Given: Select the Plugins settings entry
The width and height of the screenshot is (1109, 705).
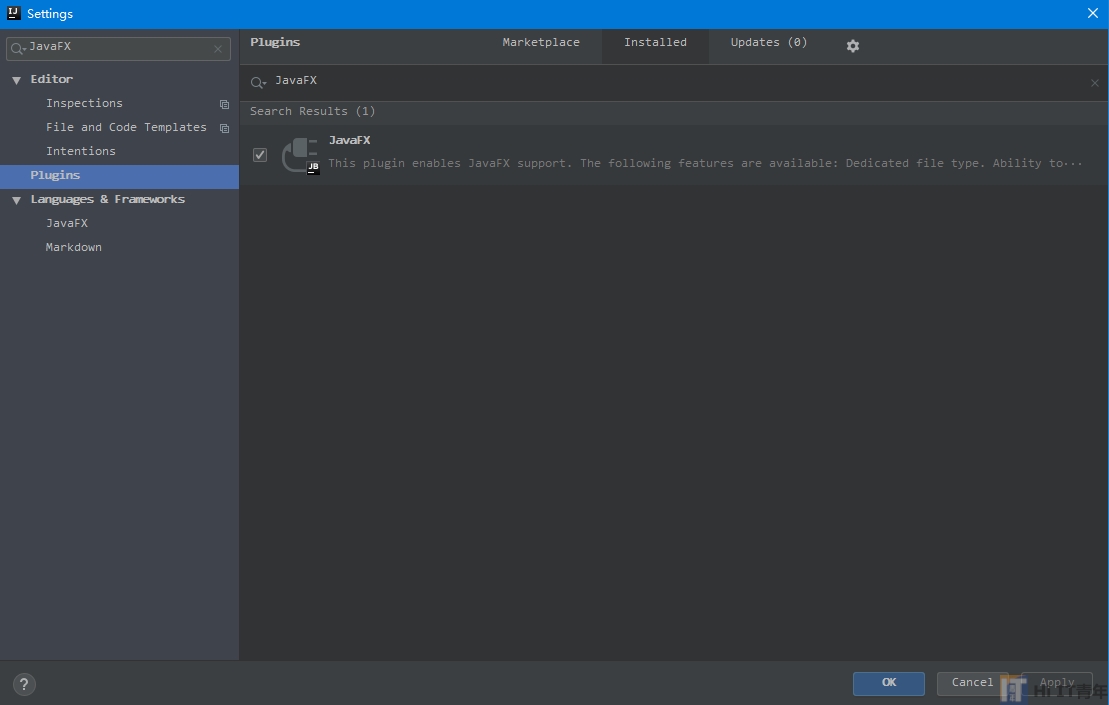Looking at the screenshot, I should (x=120, y=176).
